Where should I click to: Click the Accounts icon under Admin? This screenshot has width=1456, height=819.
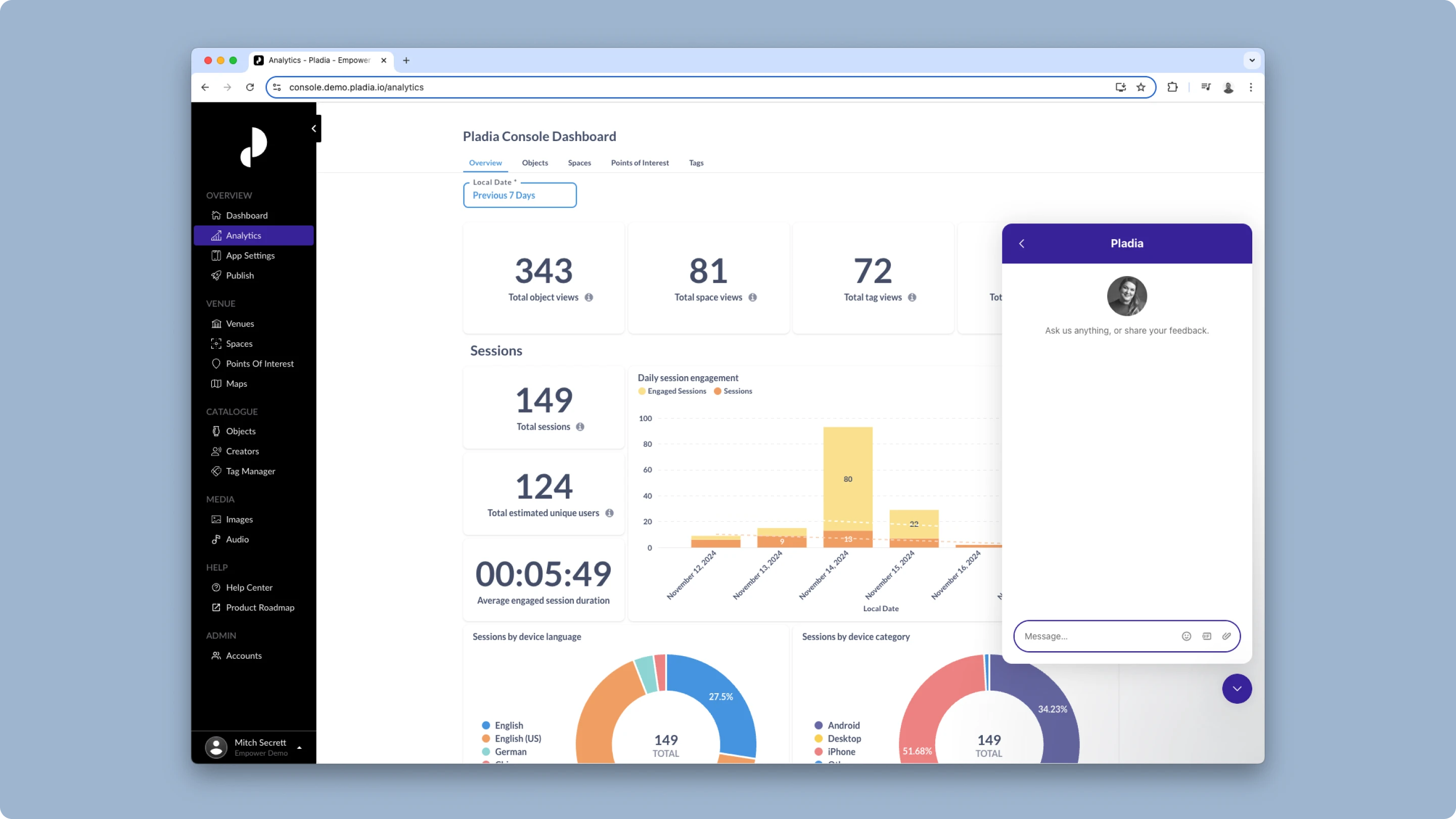[216, 656]
